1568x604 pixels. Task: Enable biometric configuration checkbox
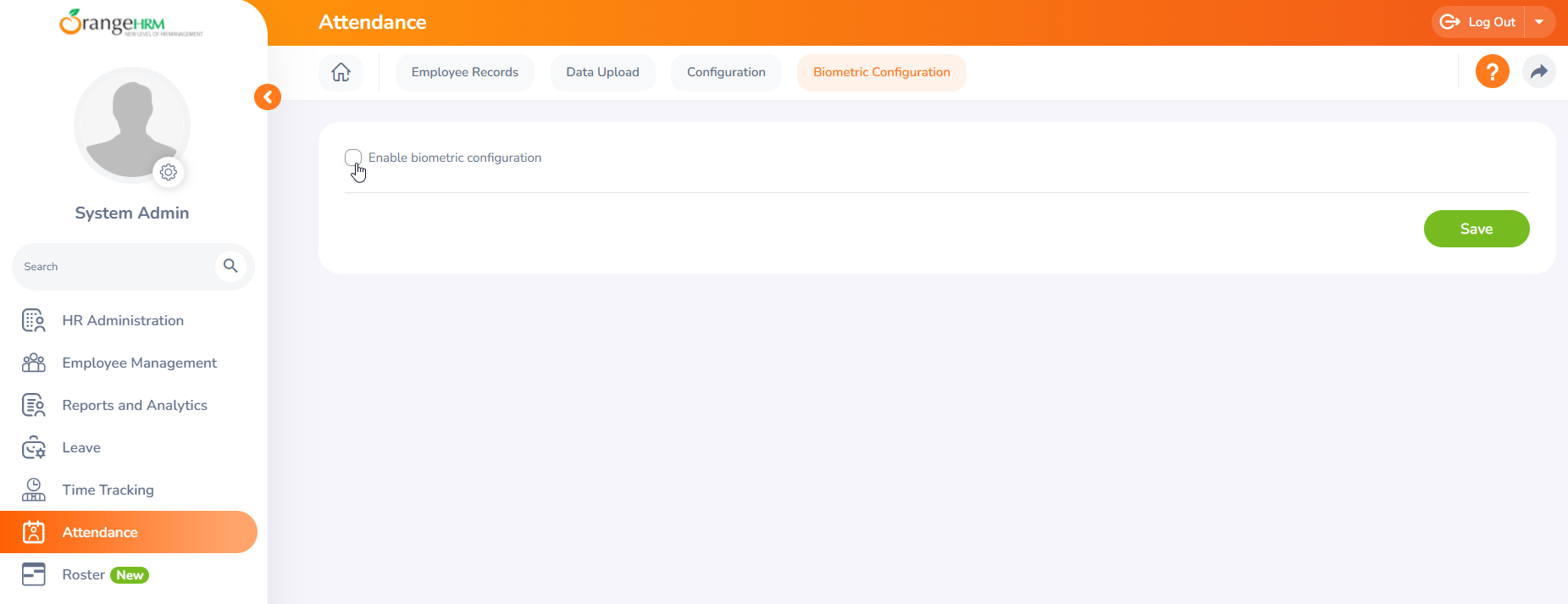tap(353, 158)
